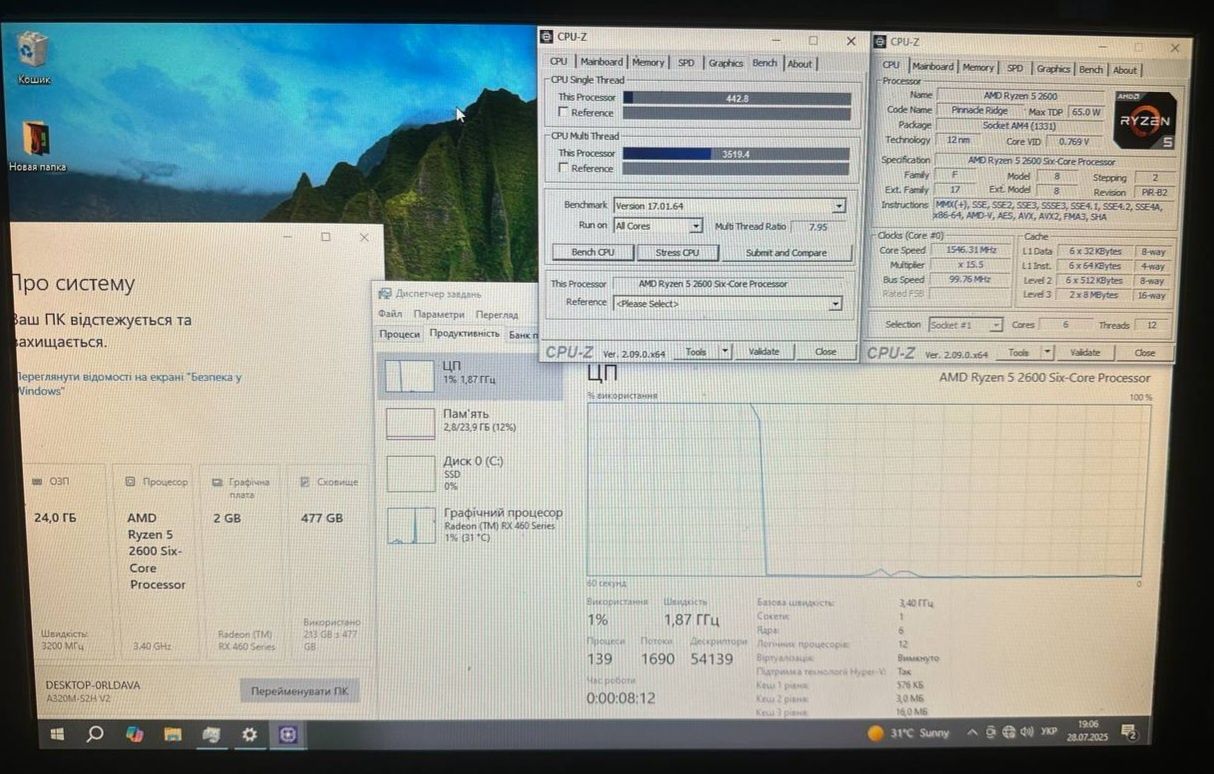Click the Перейменувати ПК button

[300, 692]
